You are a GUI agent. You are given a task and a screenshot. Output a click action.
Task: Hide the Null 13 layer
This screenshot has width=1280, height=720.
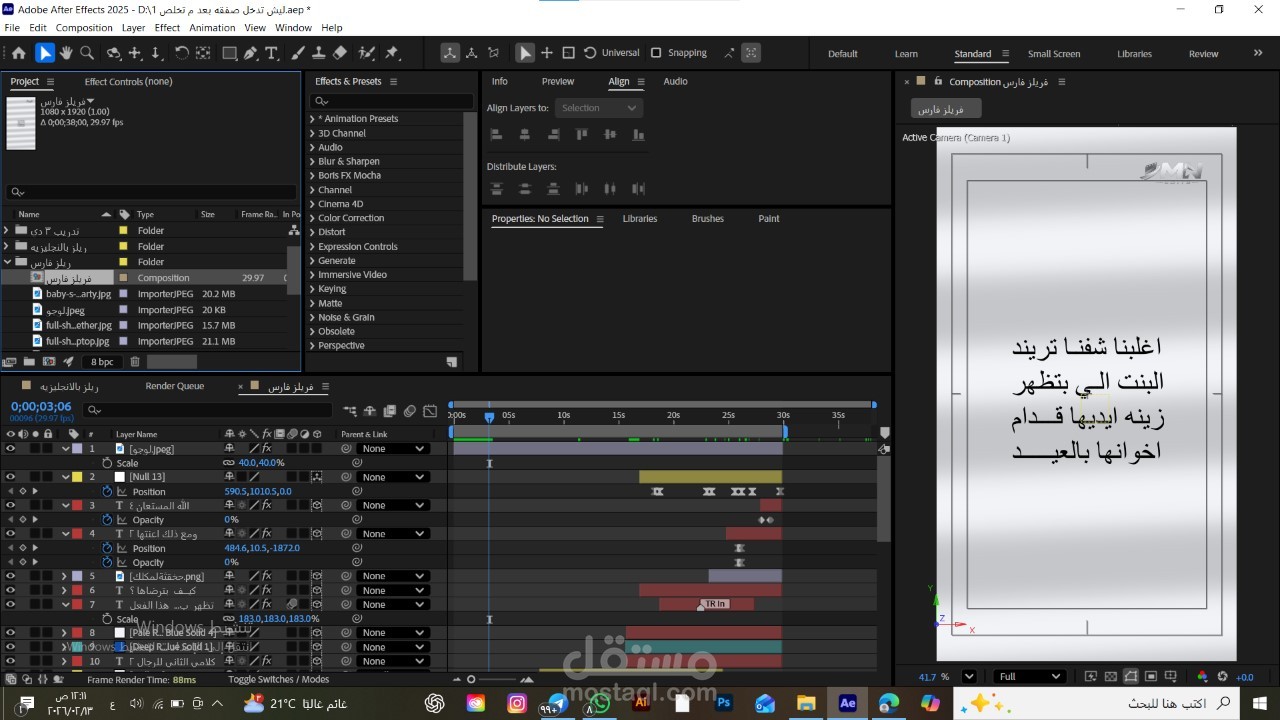10,477
